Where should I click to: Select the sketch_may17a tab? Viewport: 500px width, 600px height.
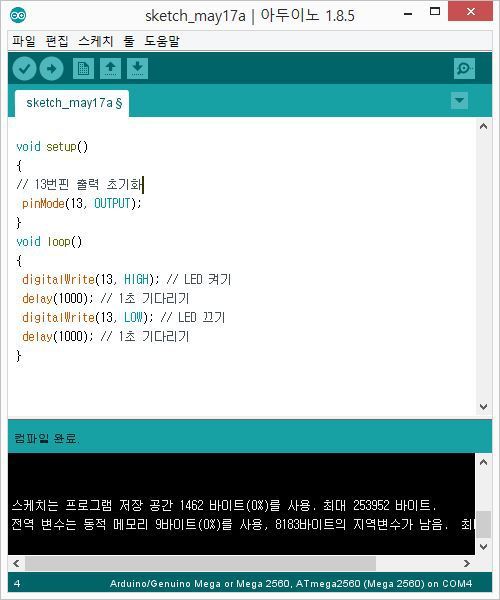click(x=72, y=103)
